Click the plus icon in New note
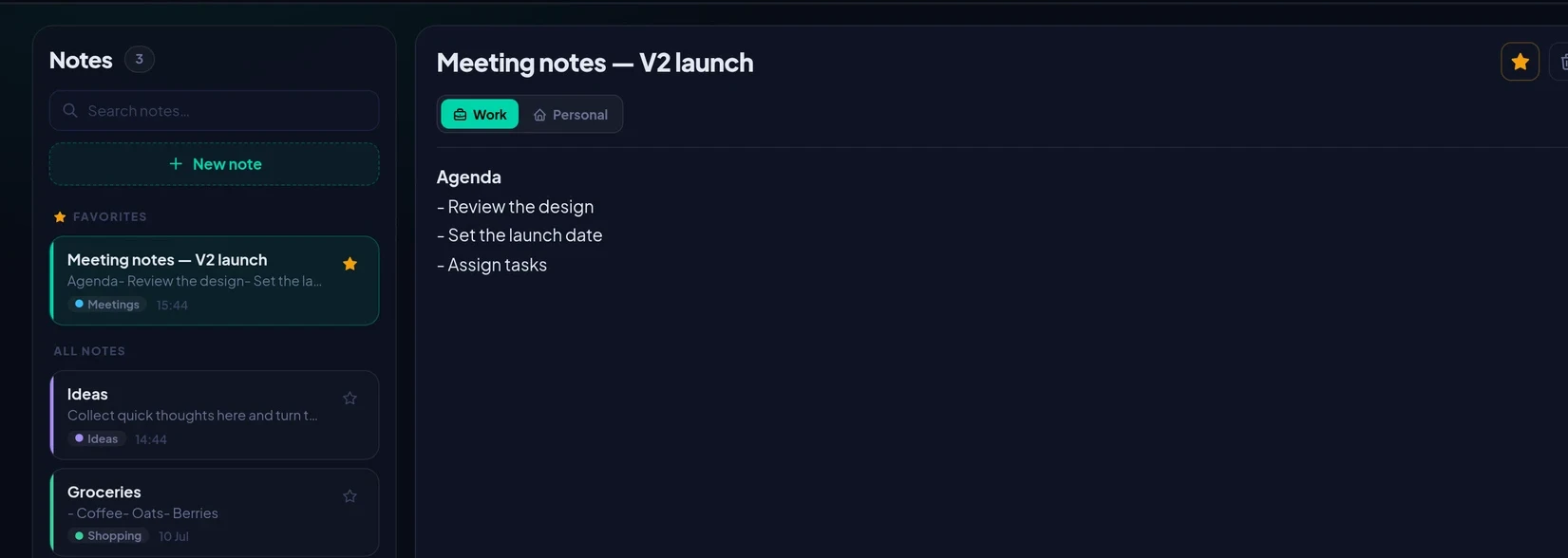The width and height of the screenshot is (1568, 558). click(176, 164)
